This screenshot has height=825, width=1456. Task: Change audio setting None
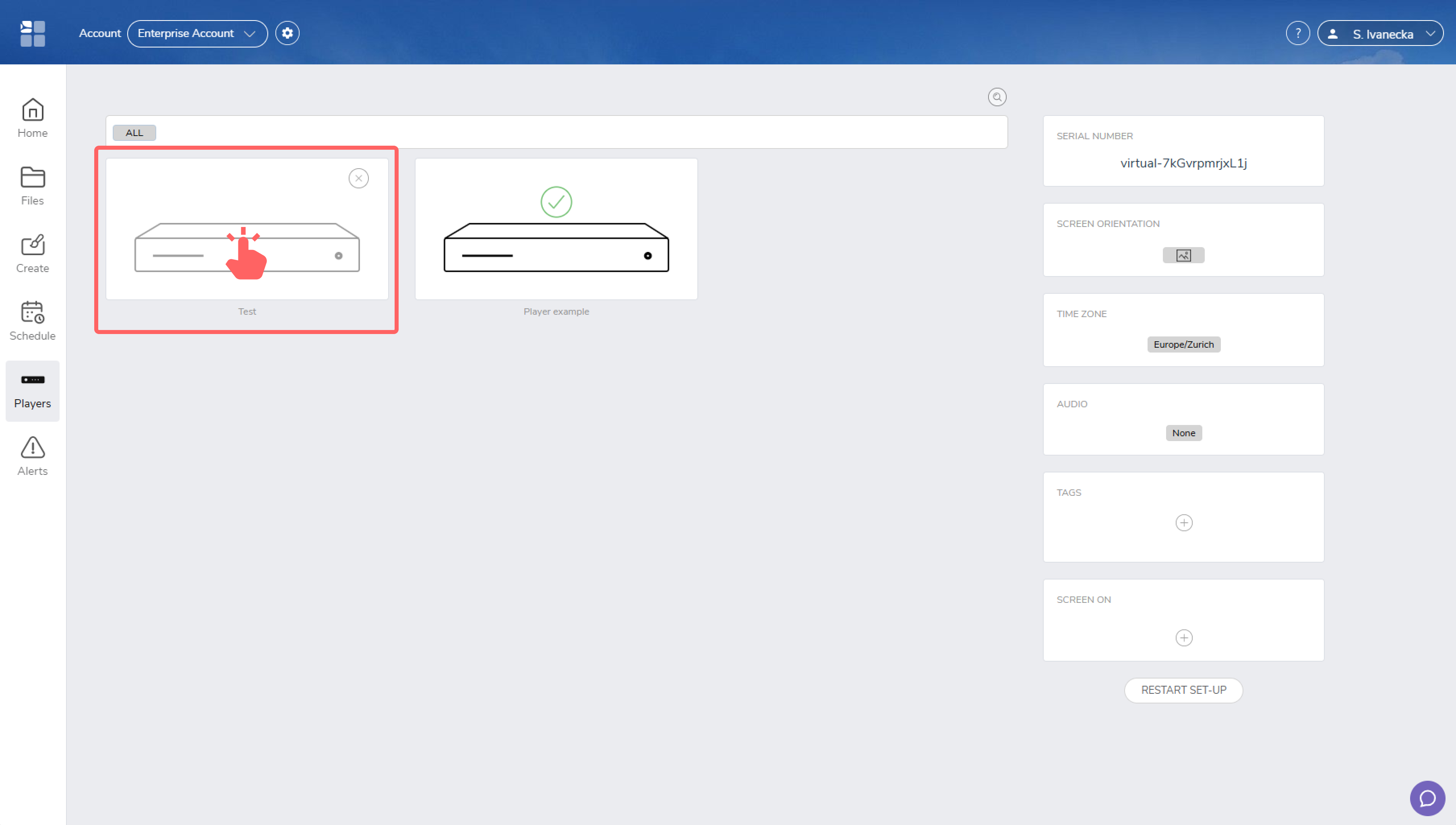click(1183, 433)
